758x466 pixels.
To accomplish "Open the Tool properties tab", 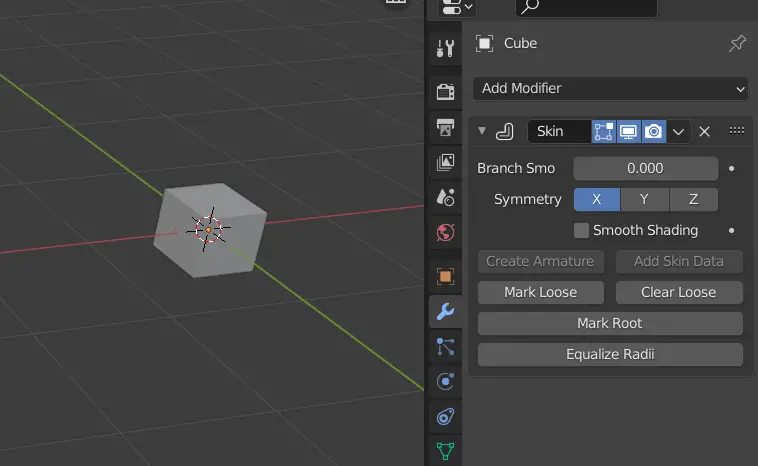I will pyautogui.click(x=445, y=49).
